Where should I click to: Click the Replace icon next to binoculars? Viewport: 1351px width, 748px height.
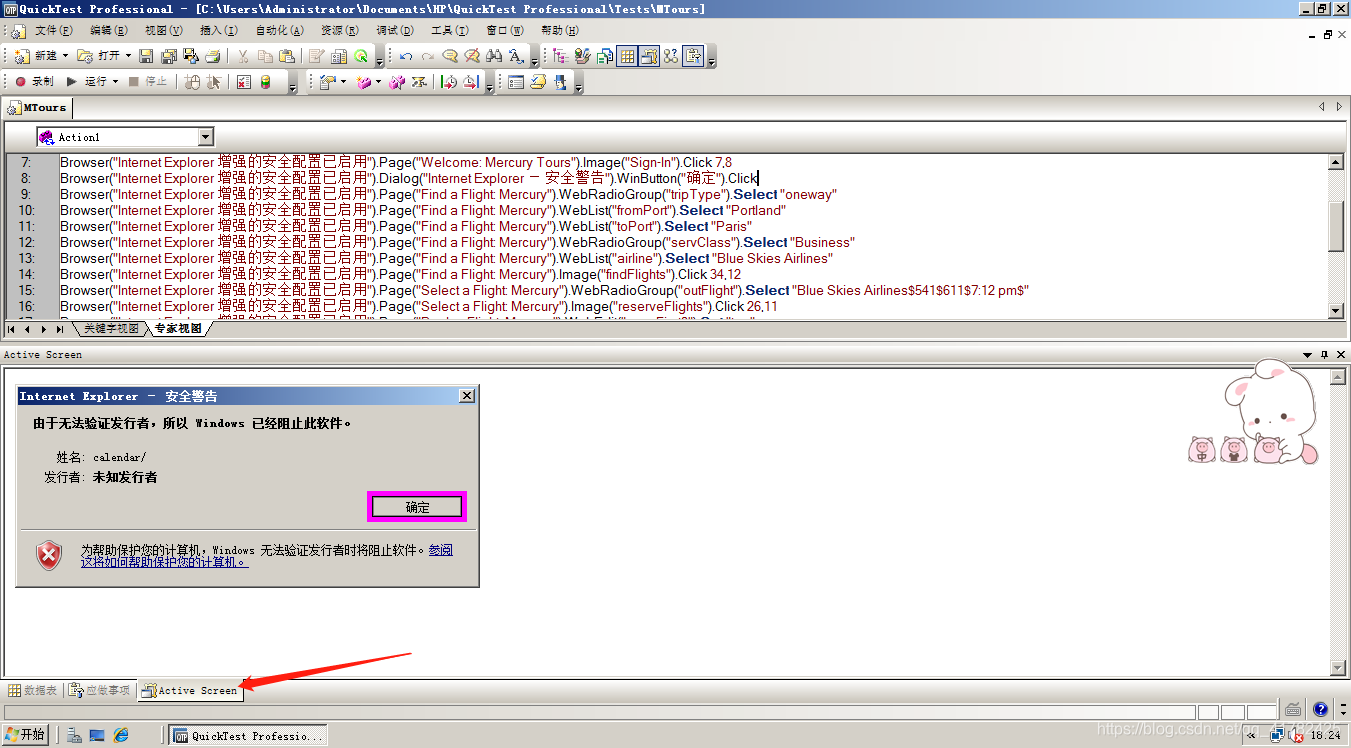tap(516, 56)
